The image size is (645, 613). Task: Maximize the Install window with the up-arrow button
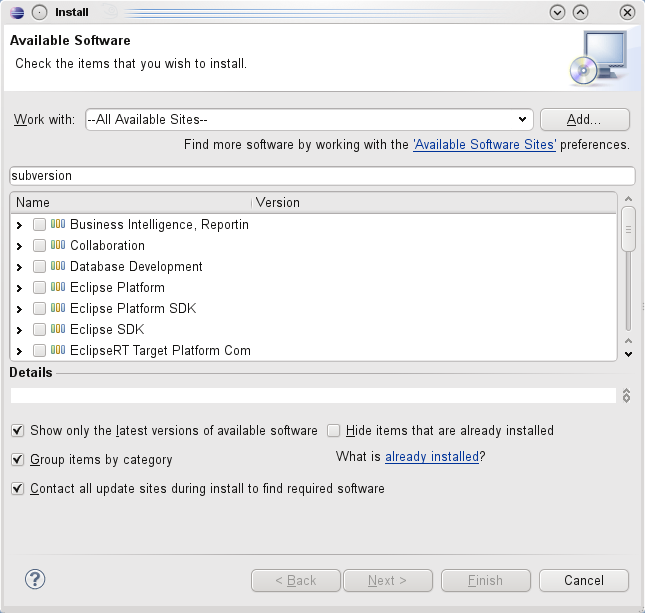(x=580, y=12)
